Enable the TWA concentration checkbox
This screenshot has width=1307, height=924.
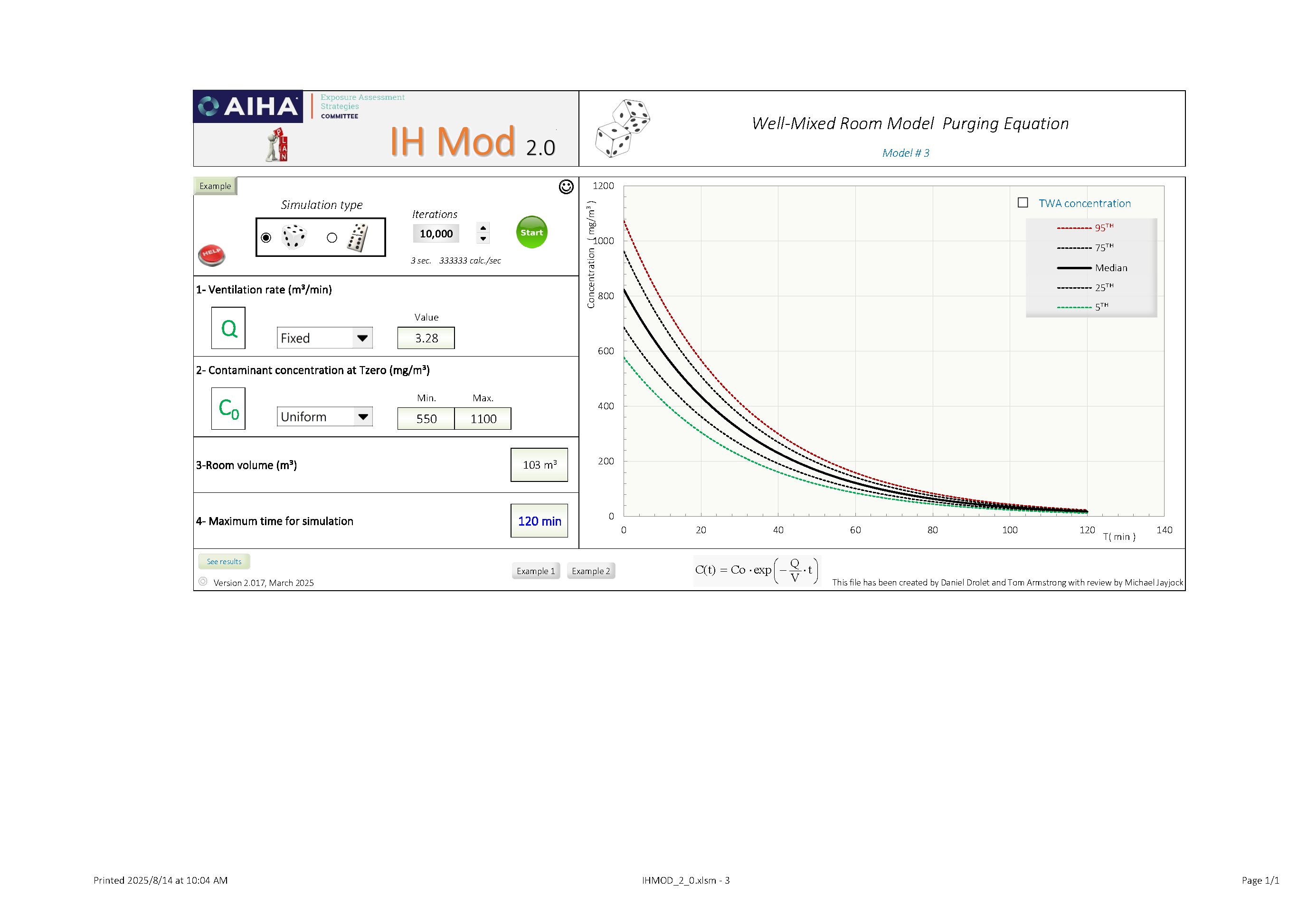pos(1023,203)
